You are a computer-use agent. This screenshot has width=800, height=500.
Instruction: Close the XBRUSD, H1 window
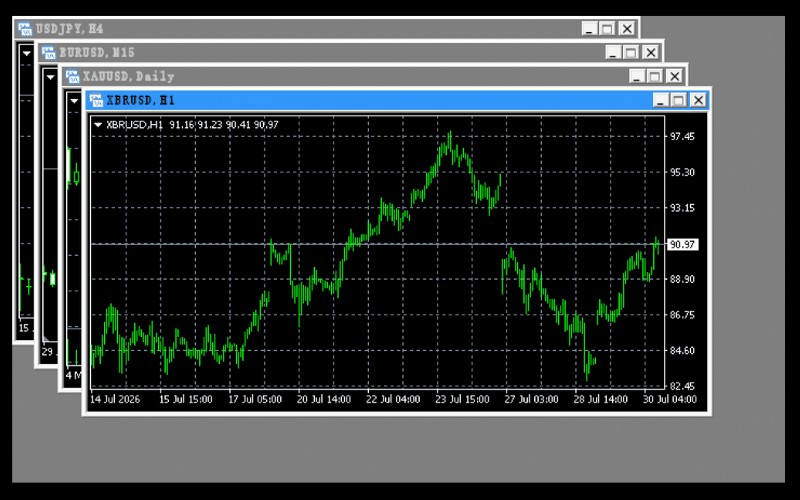(698, 100)
